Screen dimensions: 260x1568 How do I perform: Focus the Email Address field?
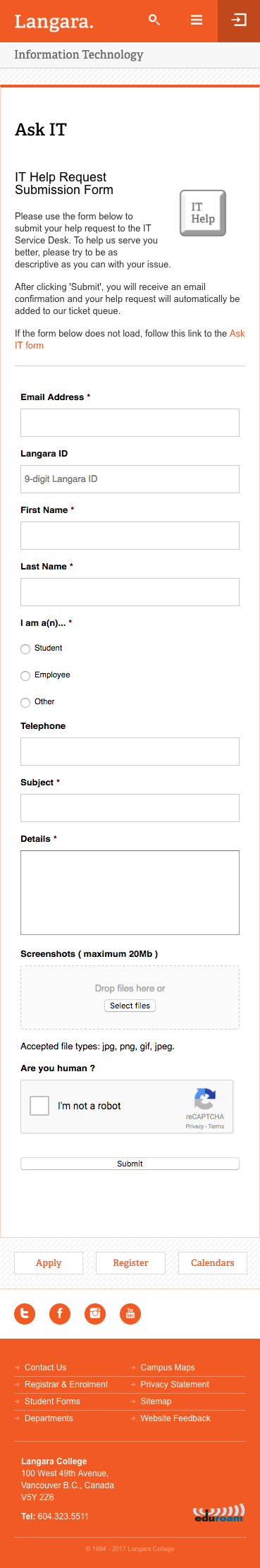(x=130, y=422)
